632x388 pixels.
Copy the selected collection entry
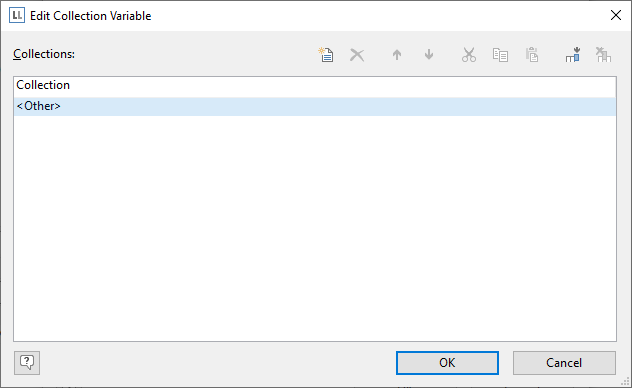coord(500,55)
